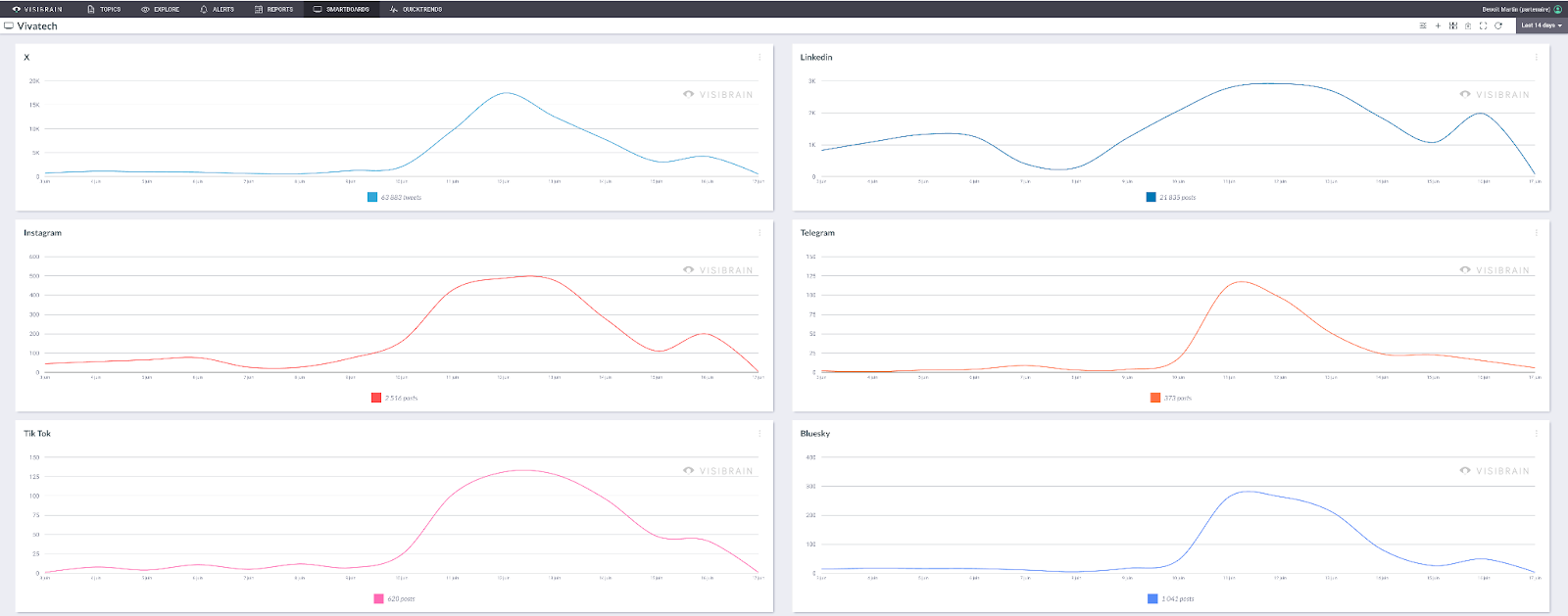Toggle the 620 posts legend series
Viewport: 1568px width, 616px height.
click(x=394, y=598)
